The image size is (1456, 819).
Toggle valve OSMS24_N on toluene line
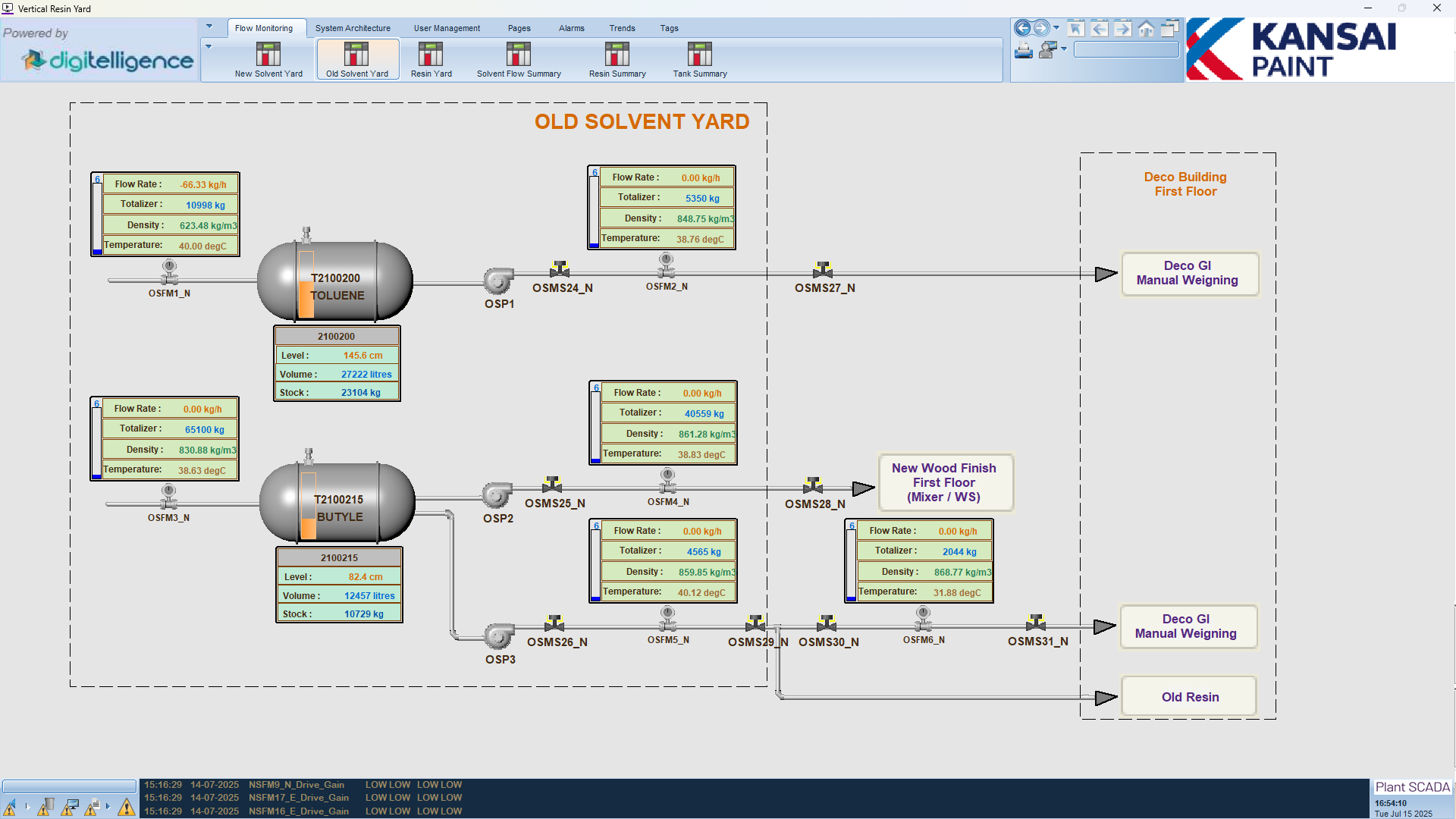point(560,269)
